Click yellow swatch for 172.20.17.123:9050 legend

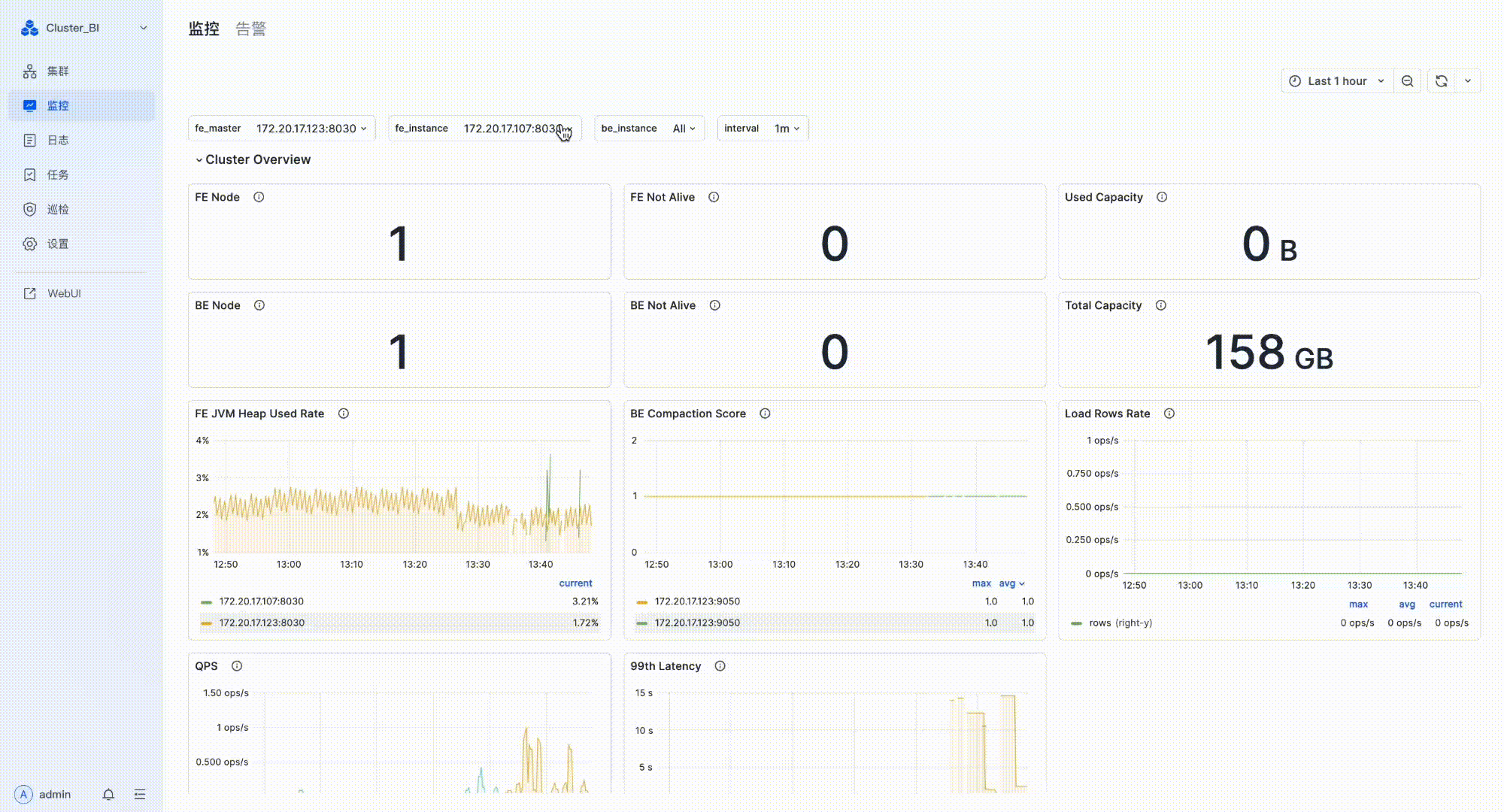[641, 601]
